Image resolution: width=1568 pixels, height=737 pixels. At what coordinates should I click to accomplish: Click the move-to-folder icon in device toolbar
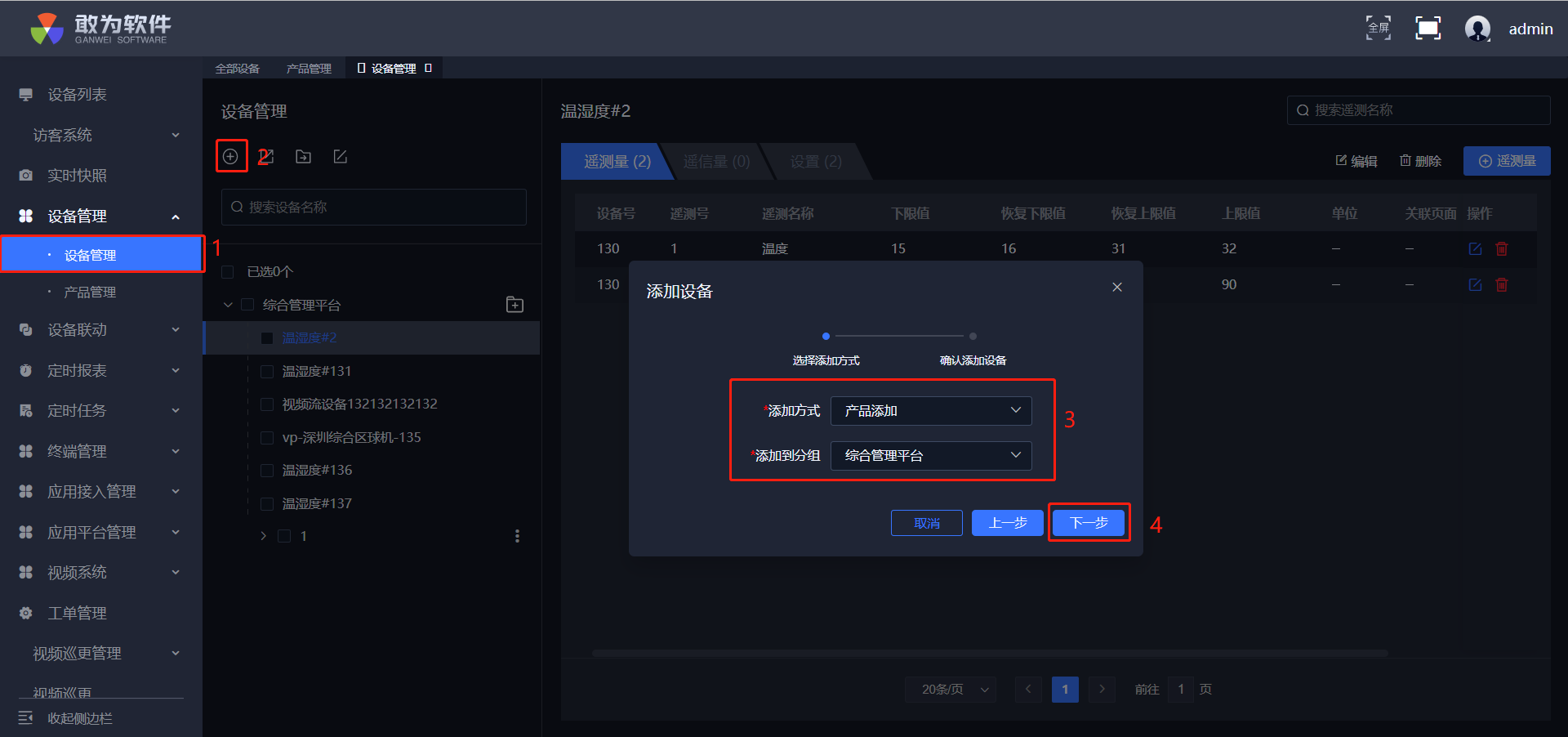(x=304, y=156)
